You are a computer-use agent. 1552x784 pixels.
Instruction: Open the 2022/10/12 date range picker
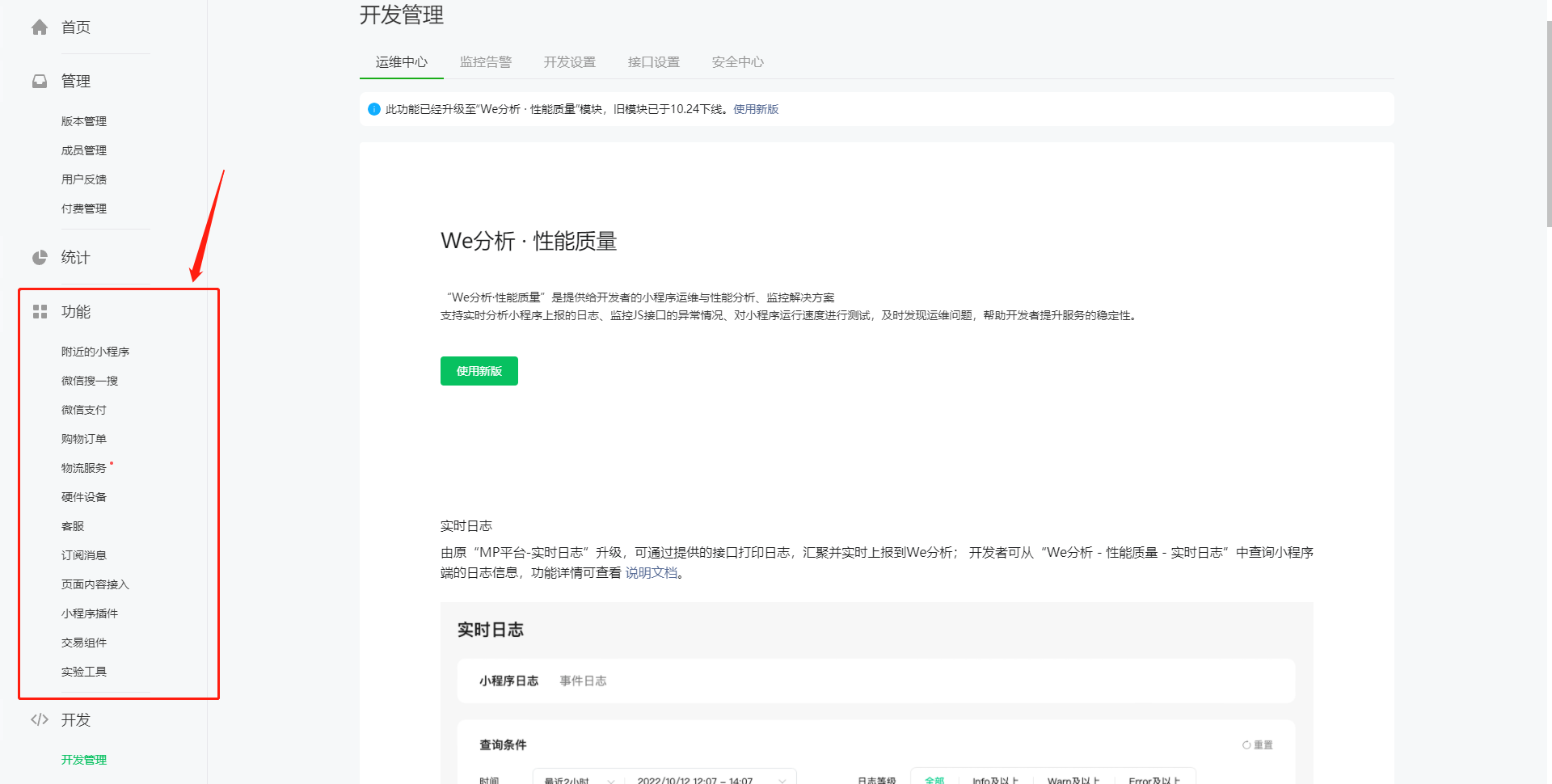[x=711, y=778]
